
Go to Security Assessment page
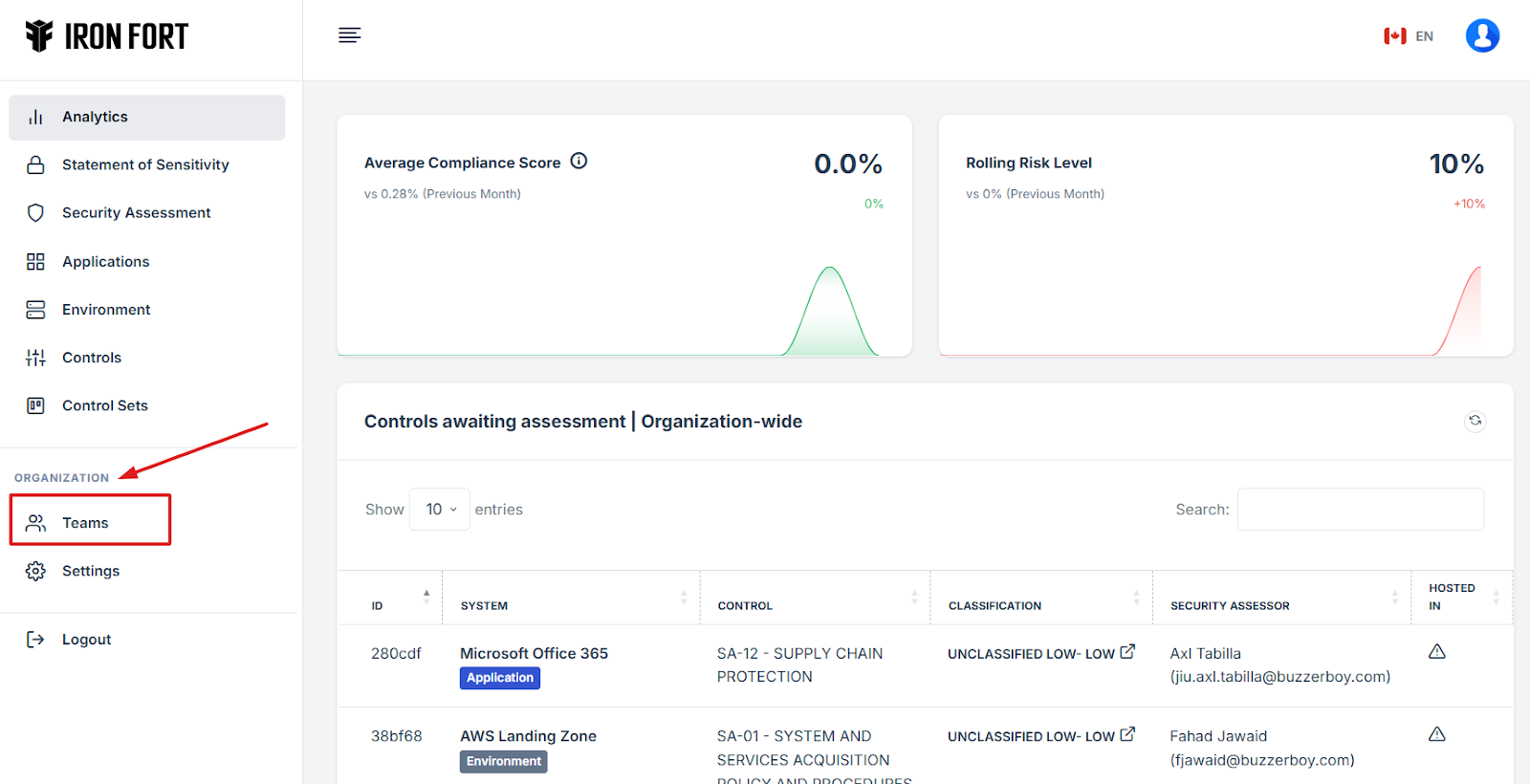(x=136, y=212)
